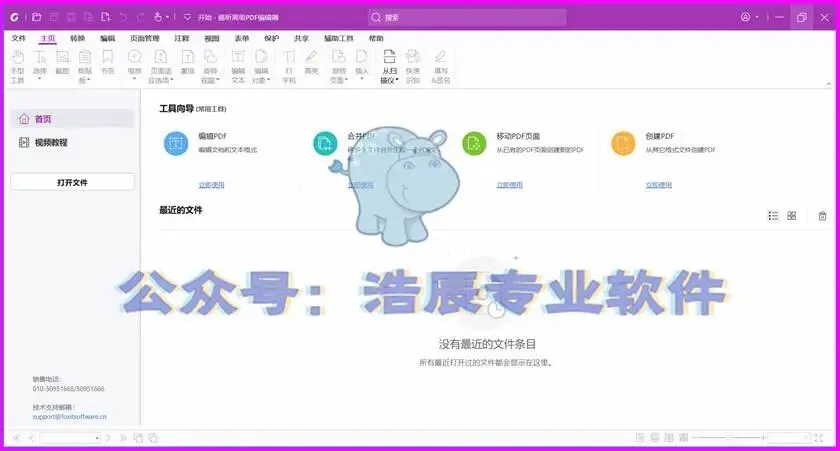
Task: Go to next page arrow in status bar
Action: pyautogui.click(x=108, y=438)
